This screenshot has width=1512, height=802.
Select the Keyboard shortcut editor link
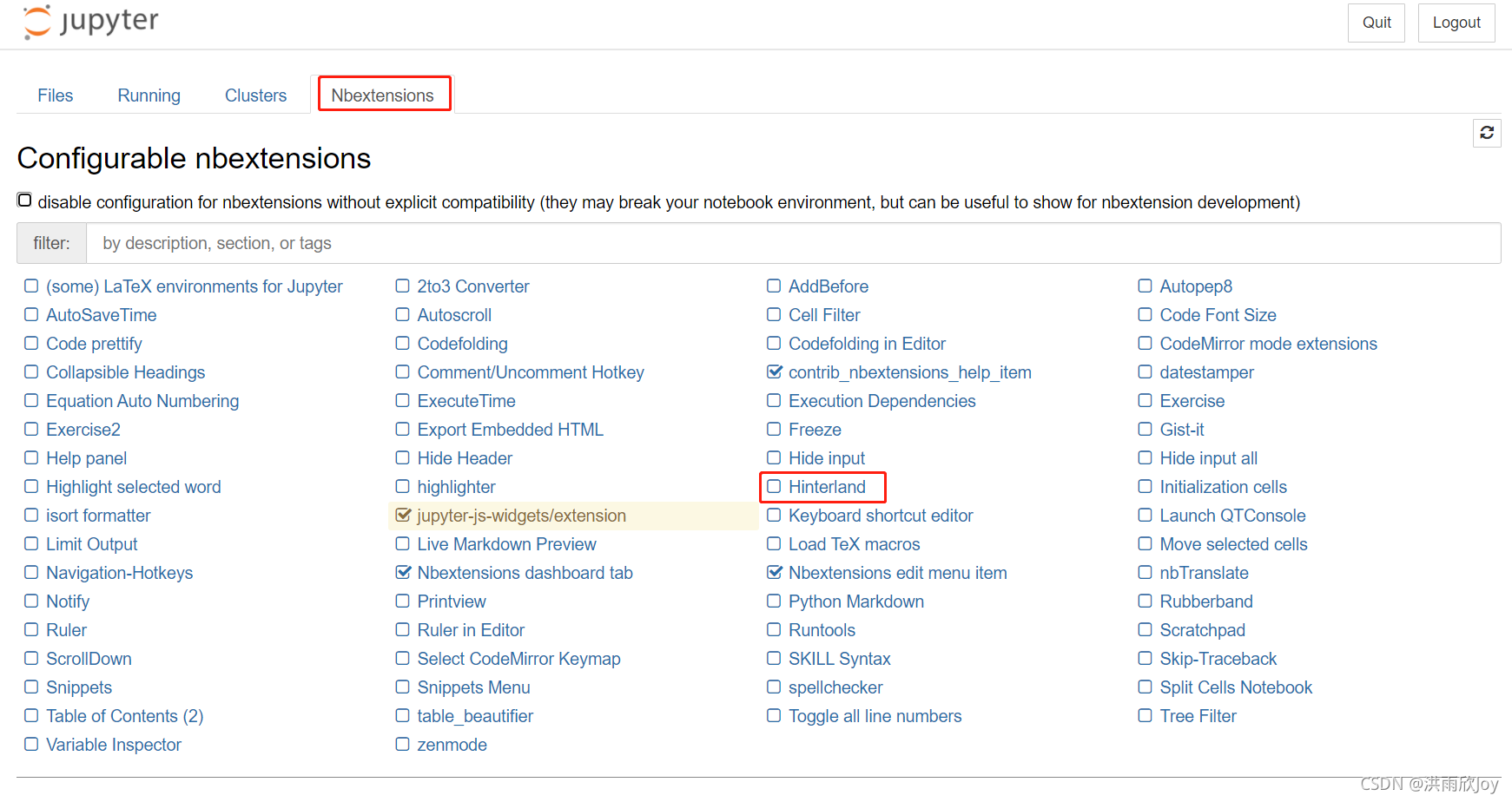[881, 516]
